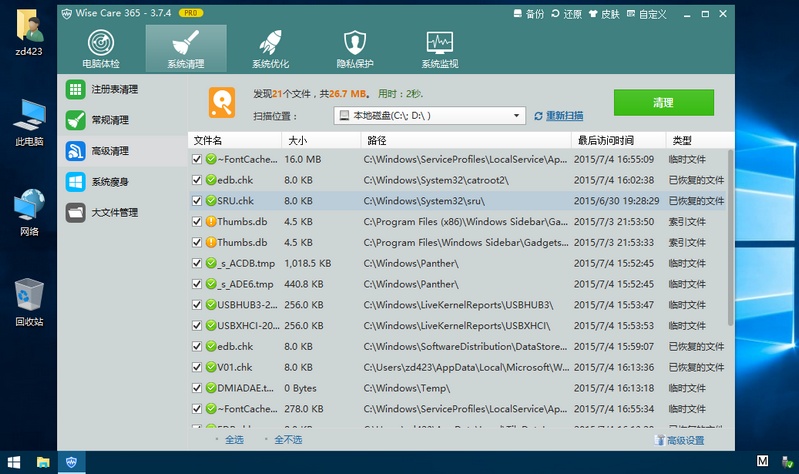This screenshot has width=799, height=474.
Task: Select the 系统瘦身 Windows icon
Action: point(75,182)
